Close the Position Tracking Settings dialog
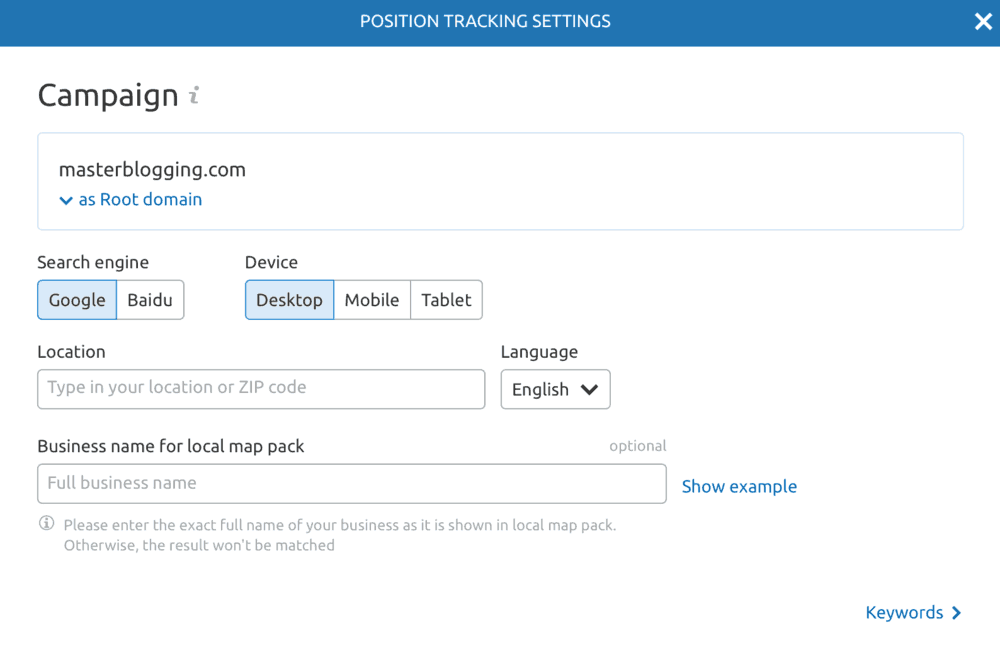 [983, 21]
